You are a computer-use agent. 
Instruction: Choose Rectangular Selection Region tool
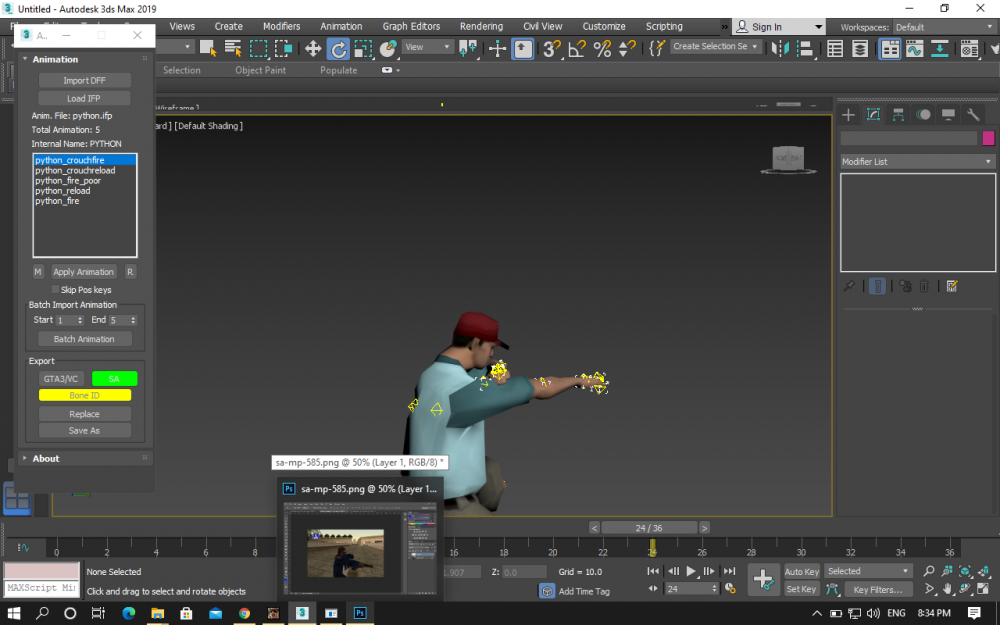click(x=258, y=48)
